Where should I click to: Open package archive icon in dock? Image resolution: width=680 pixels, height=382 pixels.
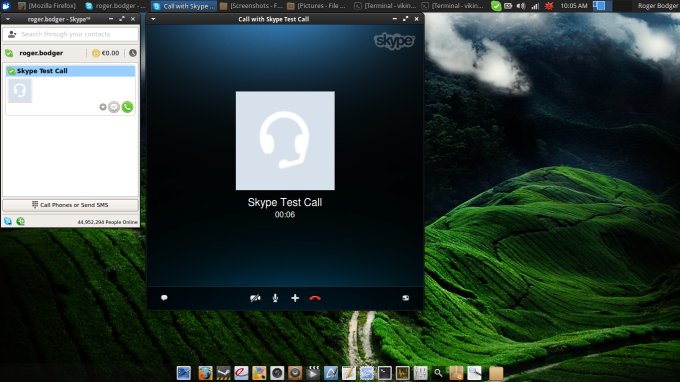point(456,373)
